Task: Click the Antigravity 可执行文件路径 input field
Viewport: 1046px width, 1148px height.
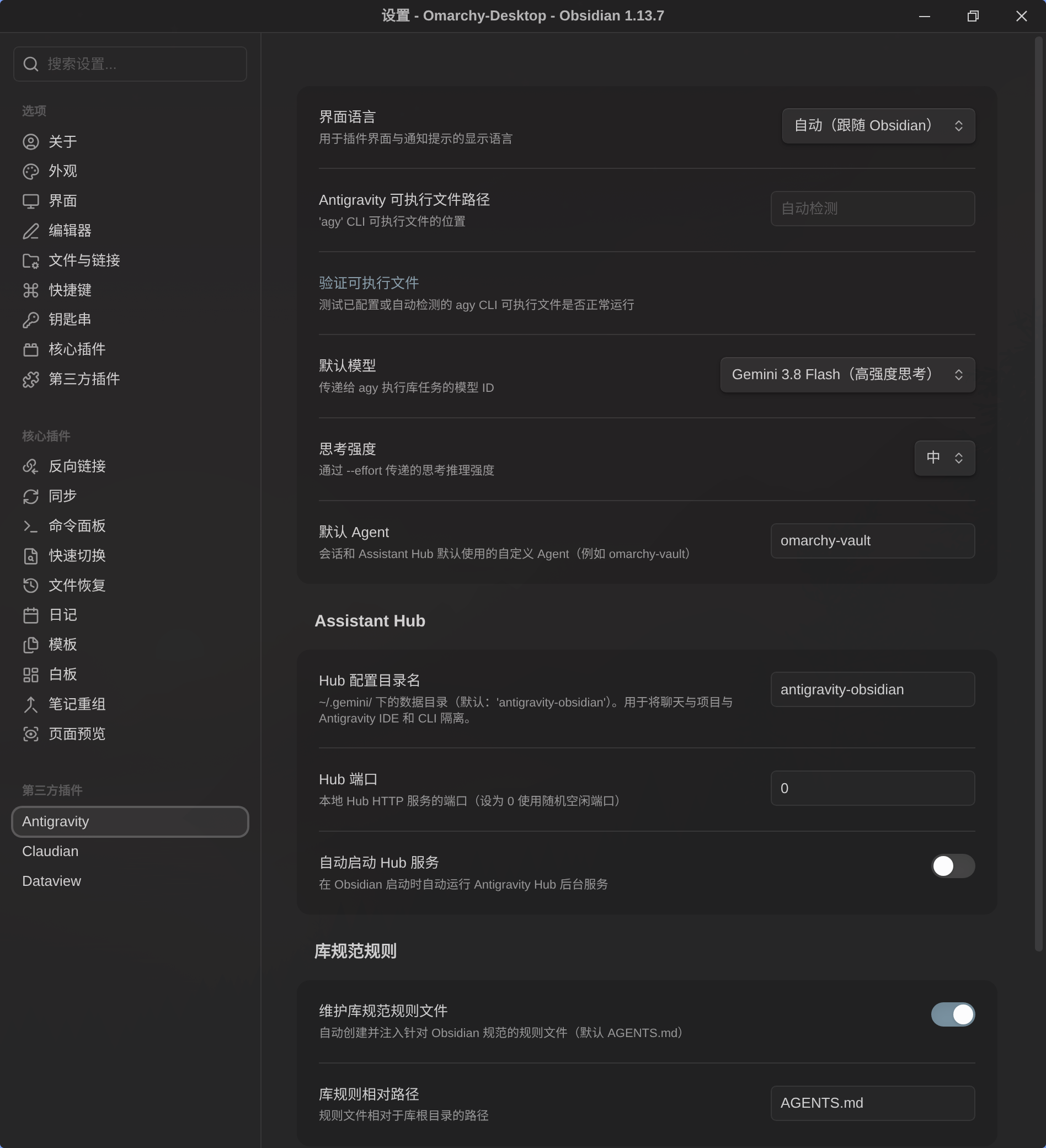Action: 872,209
